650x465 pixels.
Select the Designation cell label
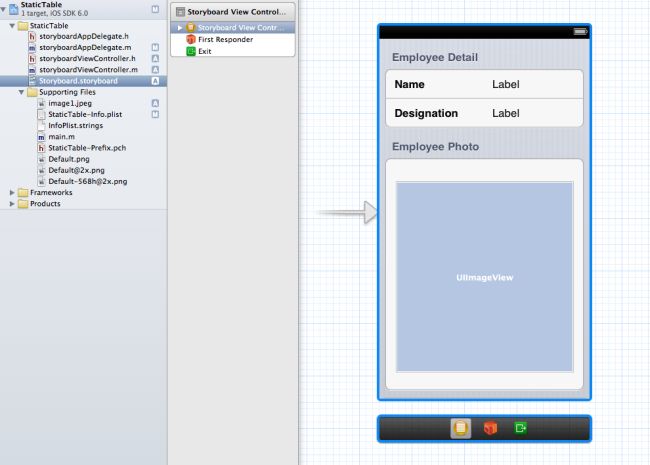click(x=426, y=113)
